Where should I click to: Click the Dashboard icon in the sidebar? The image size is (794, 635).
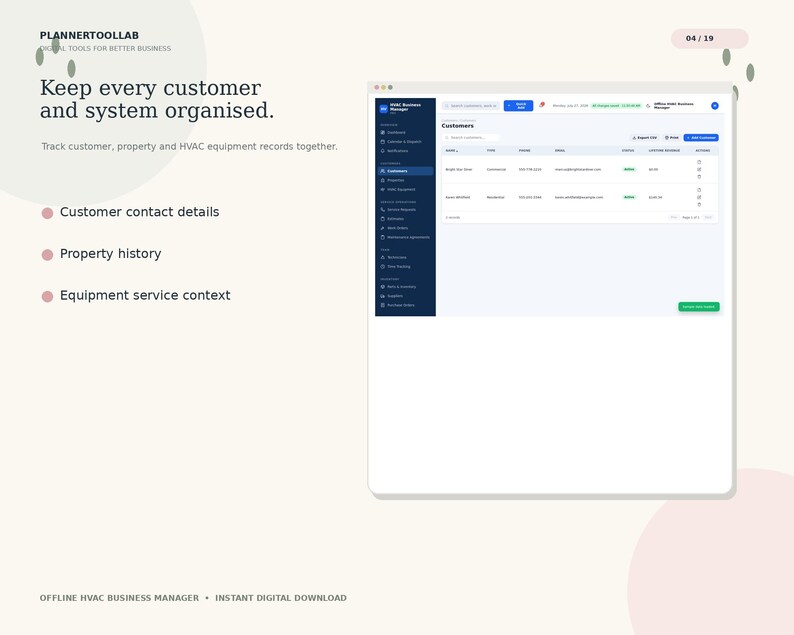pyautogui.click(x=382, y=132)
